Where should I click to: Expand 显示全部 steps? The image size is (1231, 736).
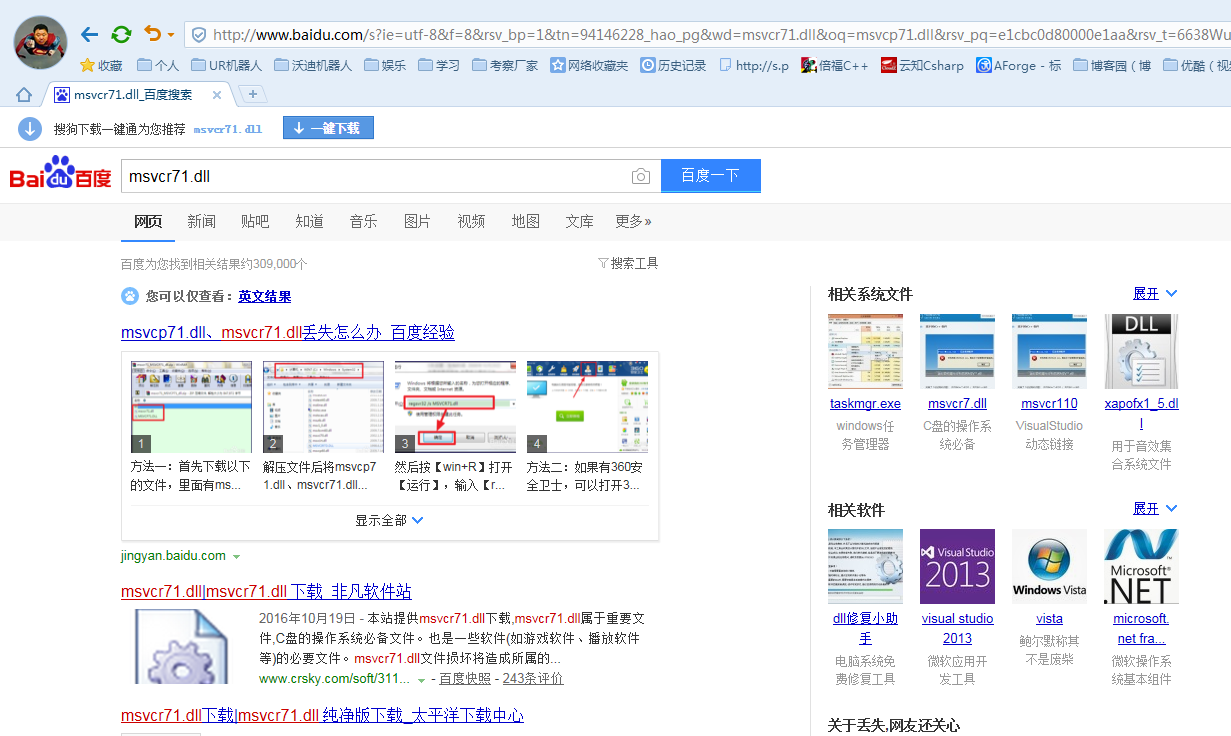[389, 520]
